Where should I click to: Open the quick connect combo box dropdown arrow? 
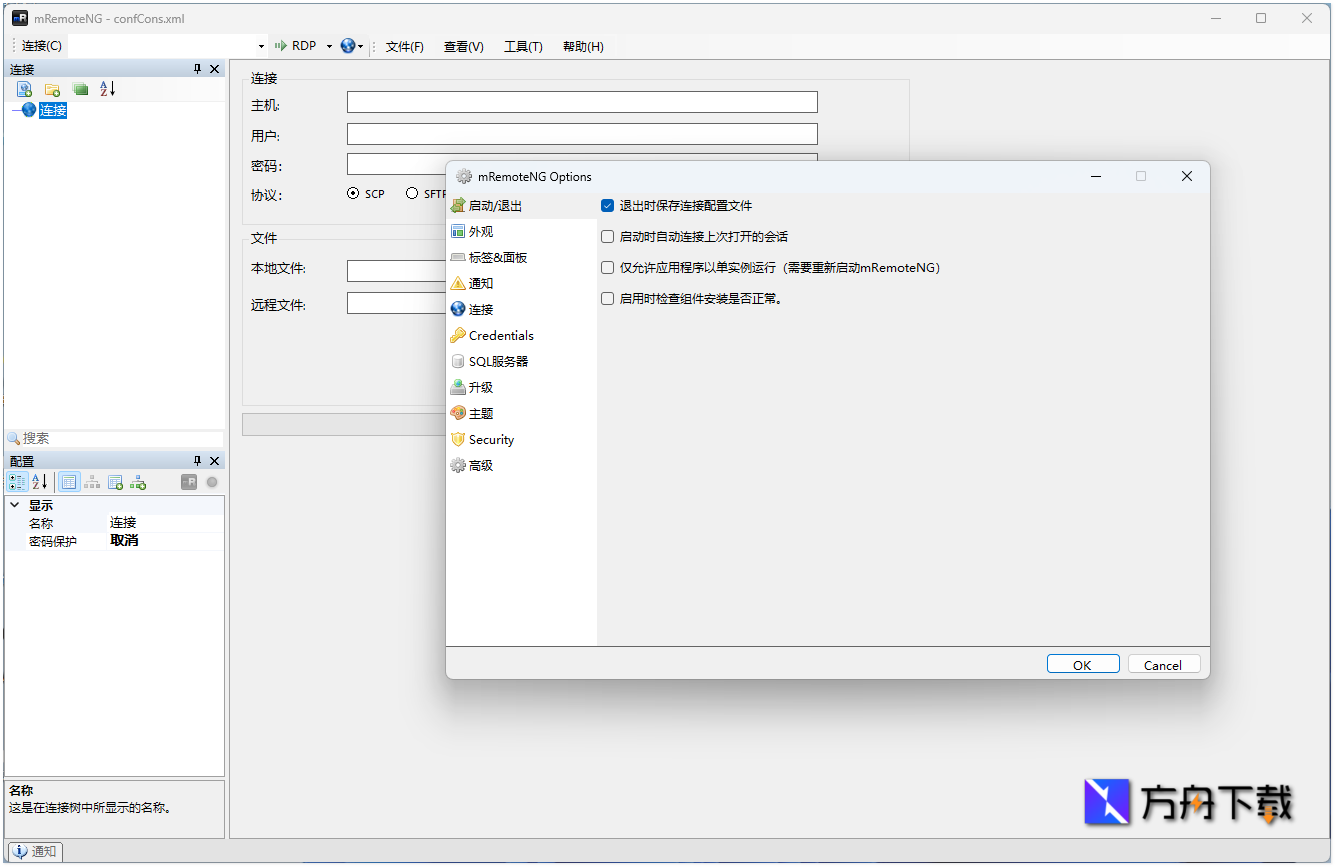tap(262, 47)
